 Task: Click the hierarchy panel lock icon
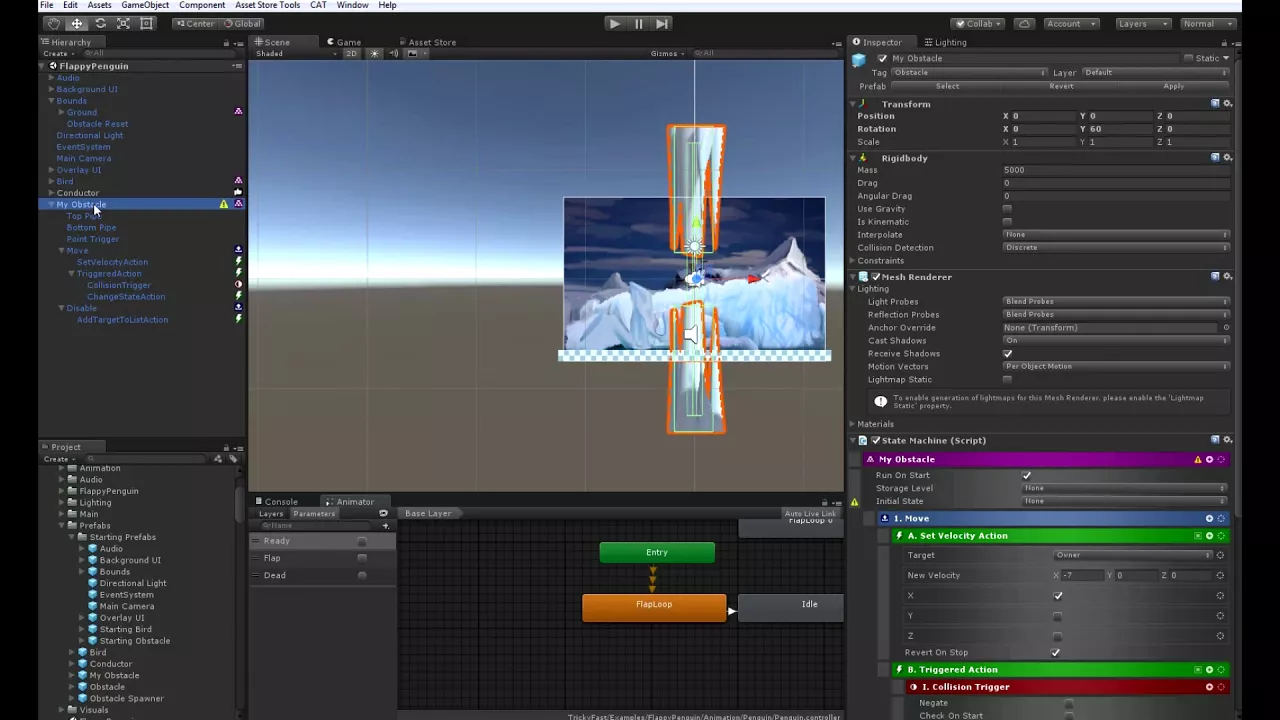coord(226,43)
